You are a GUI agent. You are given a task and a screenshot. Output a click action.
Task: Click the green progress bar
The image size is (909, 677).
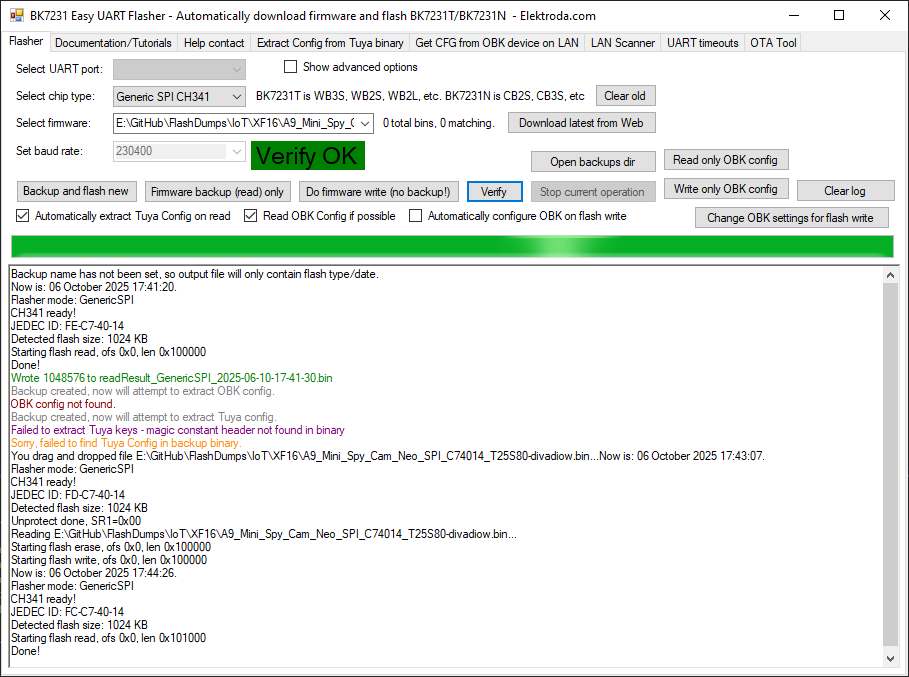point(452,246)
